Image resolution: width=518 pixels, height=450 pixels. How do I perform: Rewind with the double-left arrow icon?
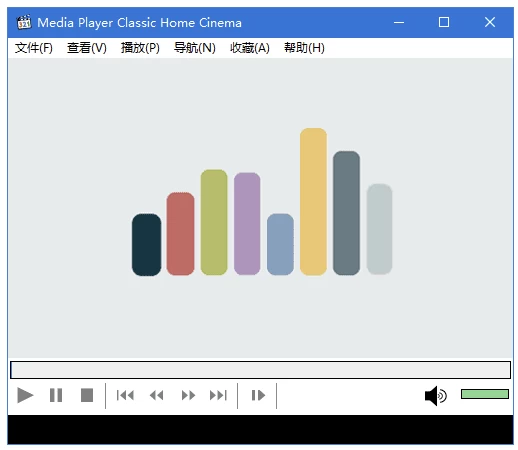[156, 396]
